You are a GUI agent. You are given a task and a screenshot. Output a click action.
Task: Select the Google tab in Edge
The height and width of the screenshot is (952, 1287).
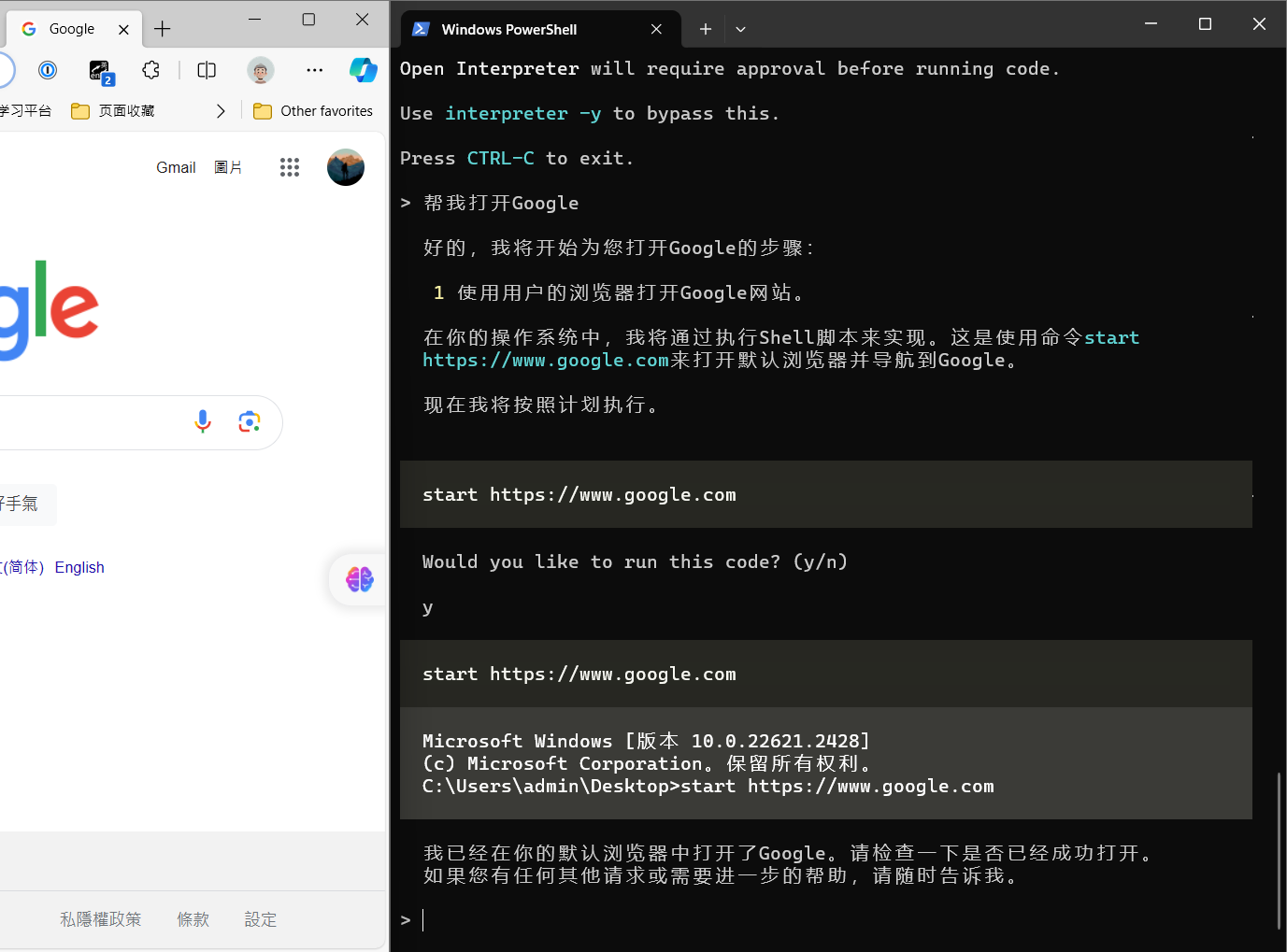(75, 29)
